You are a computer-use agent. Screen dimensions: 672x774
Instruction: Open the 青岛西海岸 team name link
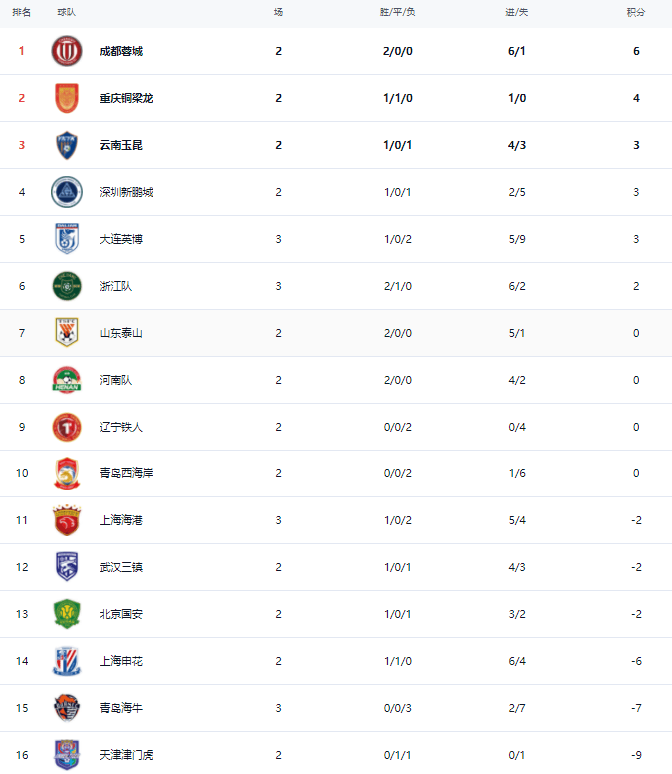126,473
